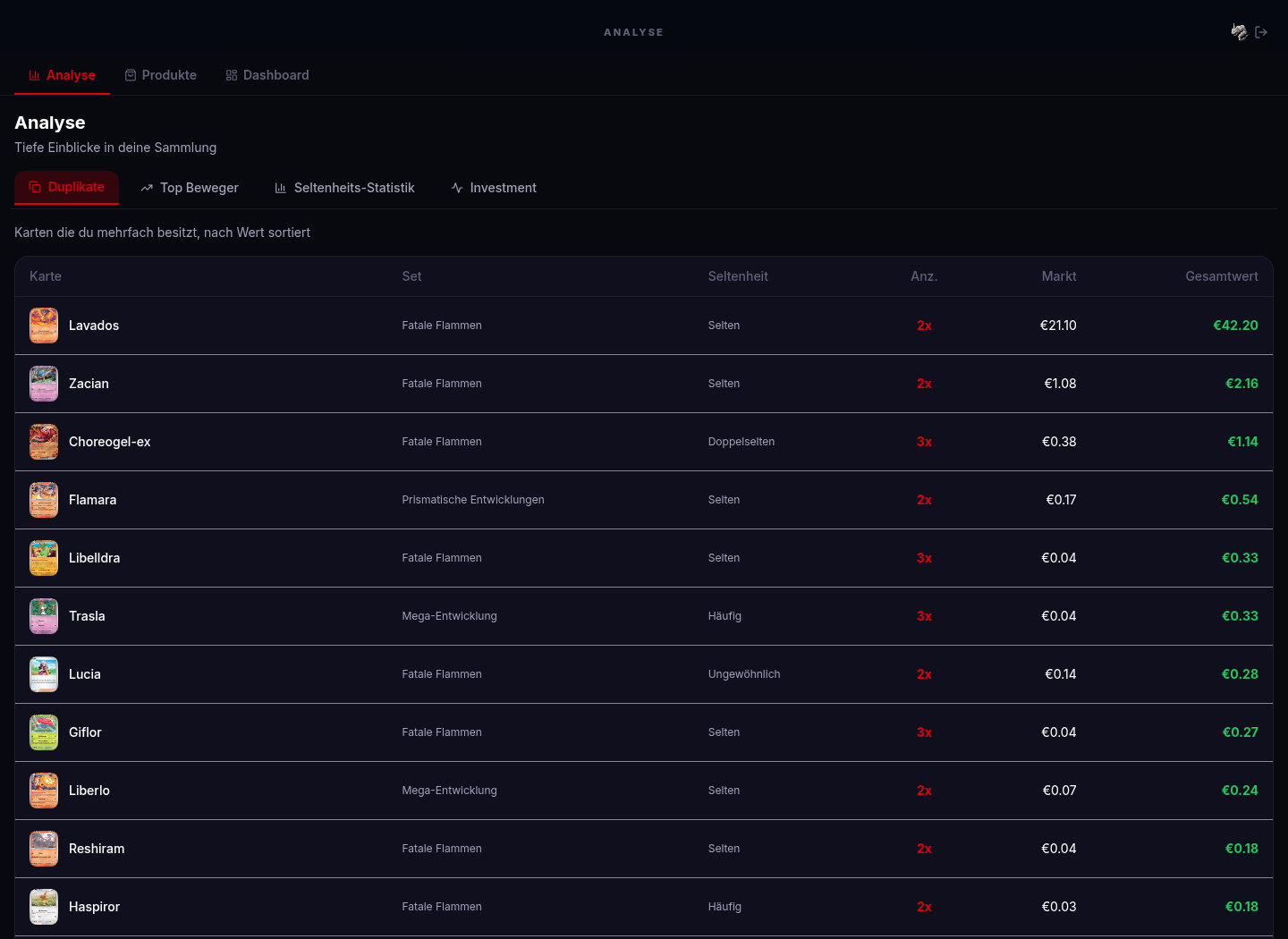The width and height of the screenshot is (1288, 939).
Task: Click the €21.10 market price
Action: pos(1058,326)
